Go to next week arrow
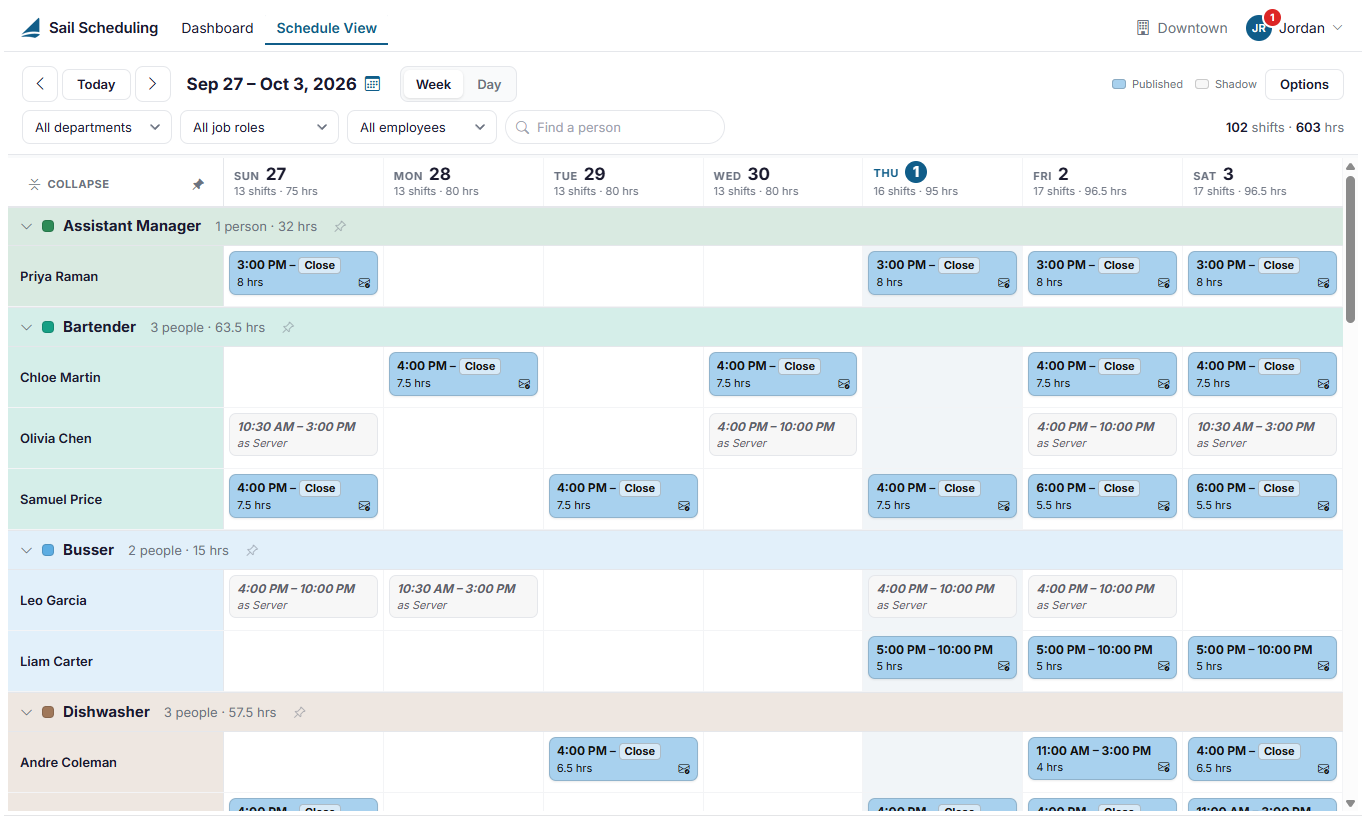 click(152, 84)
